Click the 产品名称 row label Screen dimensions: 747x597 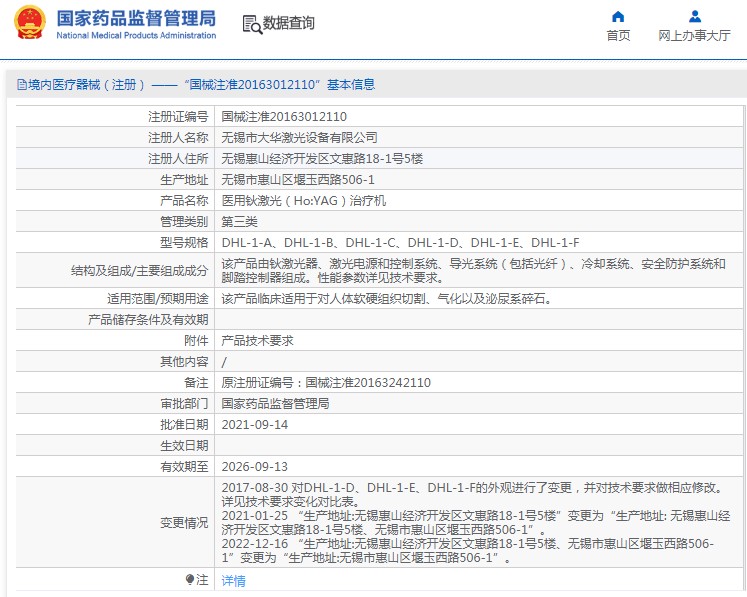[x=184, y=201]
